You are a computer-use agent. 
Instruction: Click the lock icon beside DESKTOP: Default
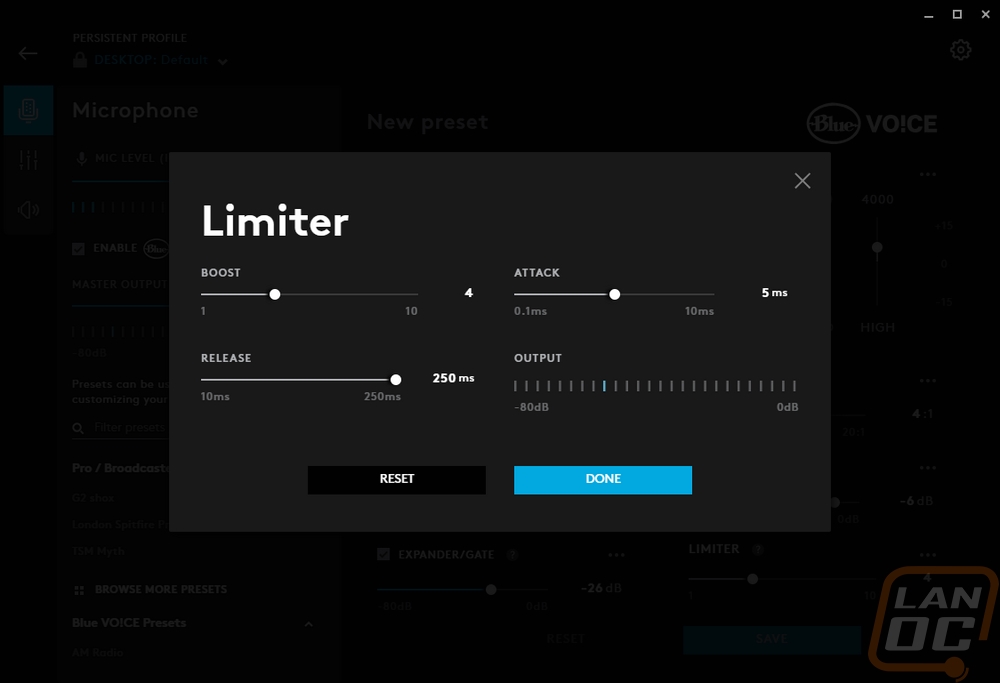[x=80, y=60]
